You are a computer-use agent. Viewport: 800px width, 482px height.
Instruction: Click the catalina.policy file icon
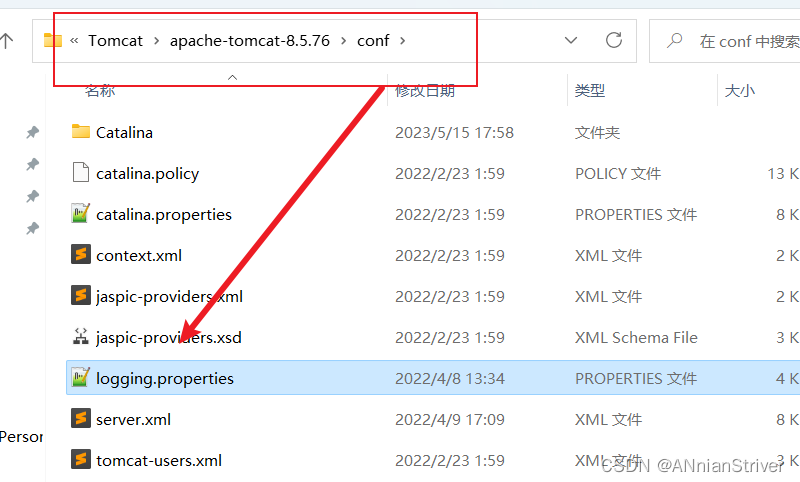[81, 172]
